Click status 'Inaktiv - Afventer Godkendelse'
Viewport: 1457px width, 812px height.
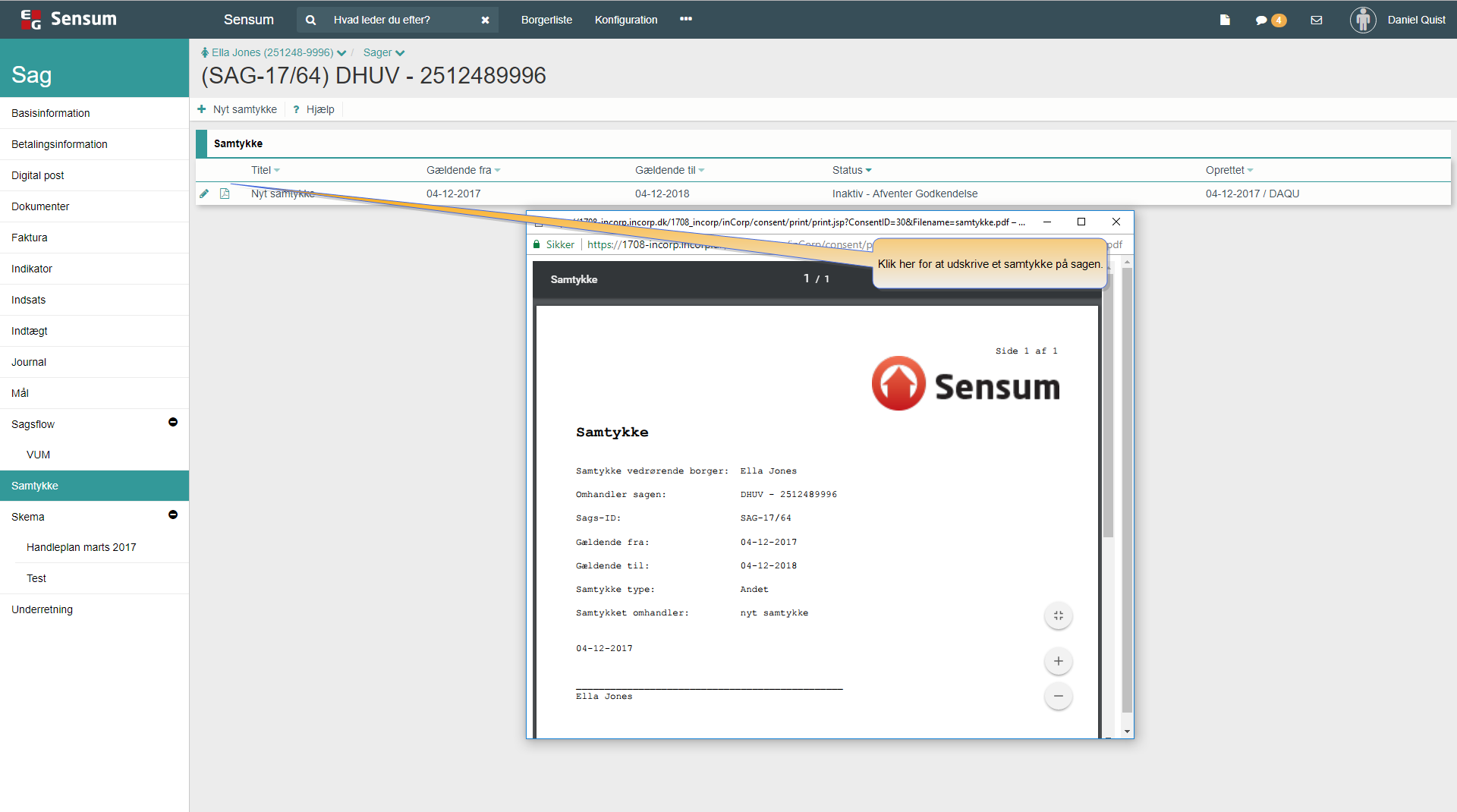tap(905, 194)
